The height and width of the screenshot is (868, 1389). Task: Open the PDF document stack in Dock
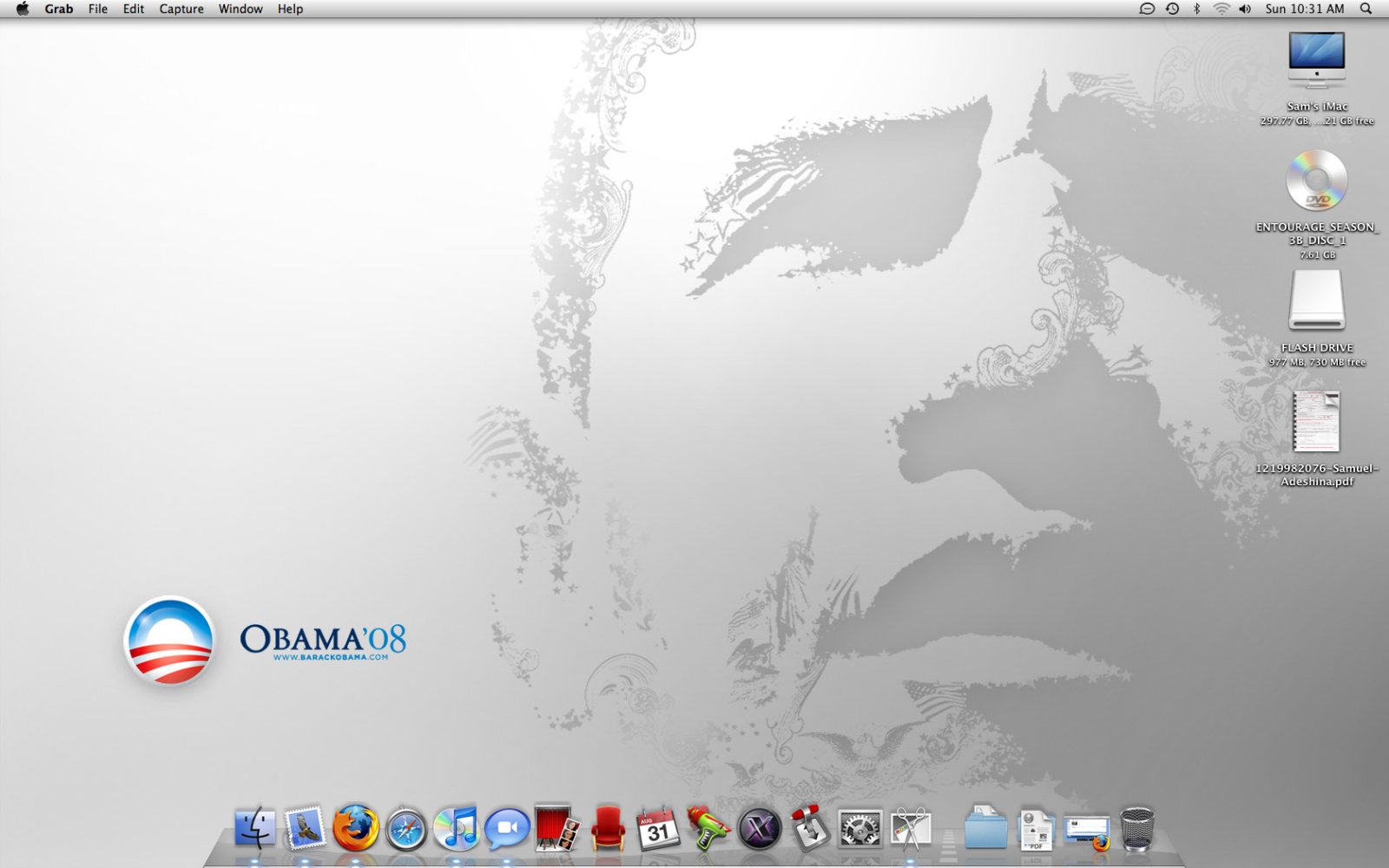[1036, 829]
